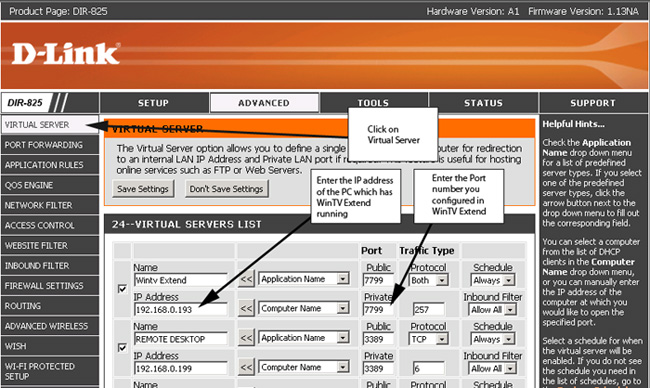Toggle the Wintv Extend rule checkbox

point(122,289)
